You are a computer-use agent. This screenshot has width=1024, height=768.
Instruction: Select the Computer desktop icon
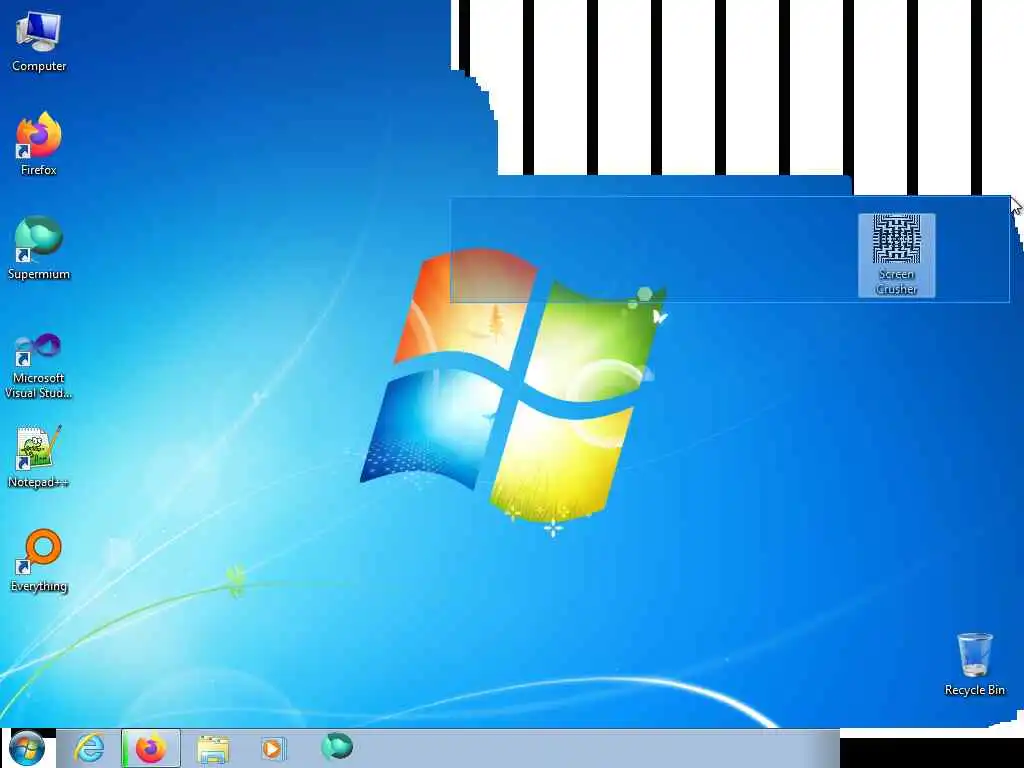[39, 42]
